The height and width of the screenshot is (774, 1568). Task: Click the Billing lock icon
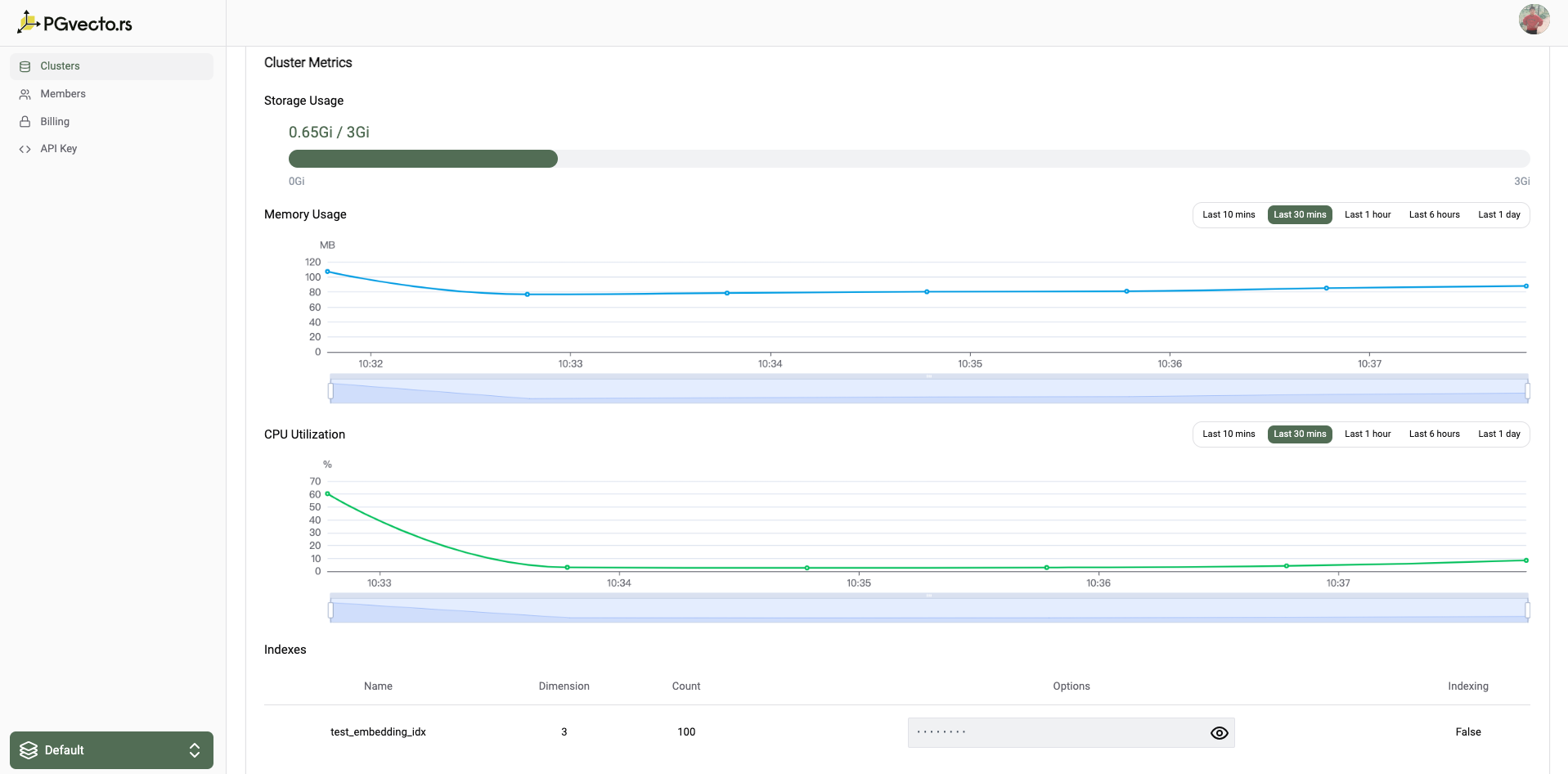25,122
